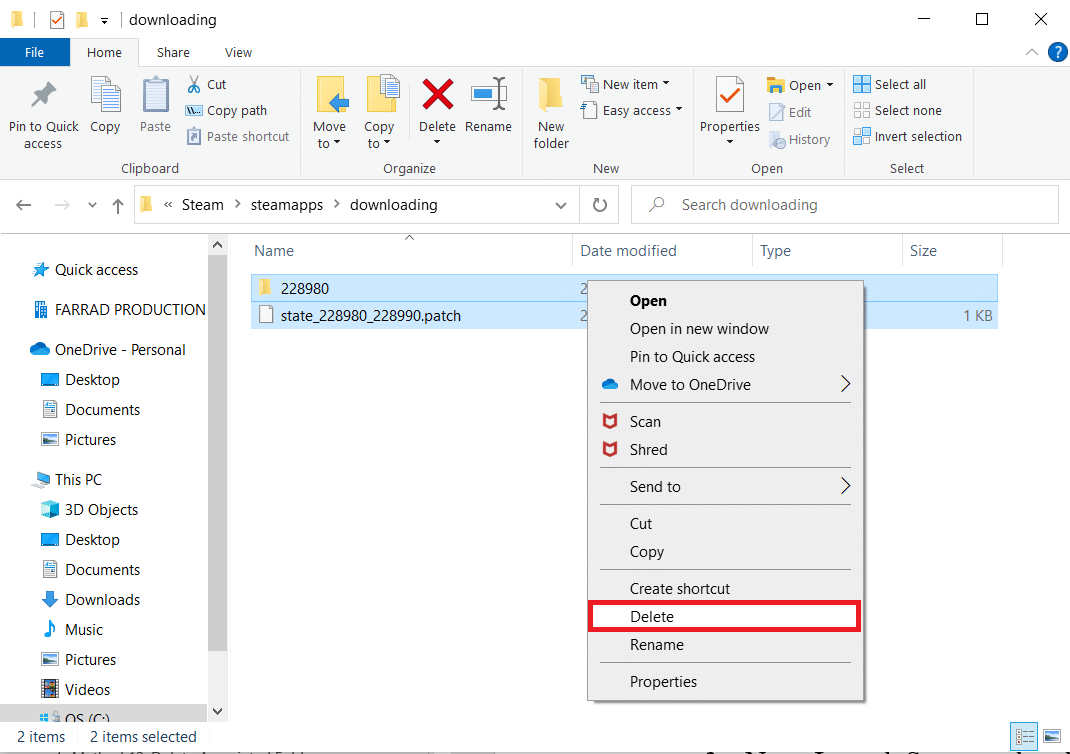The width and height of the screenshot is (1070, 754).
Task: Click navigation pane scroll up arrow
Action: [x=217, y=245]
